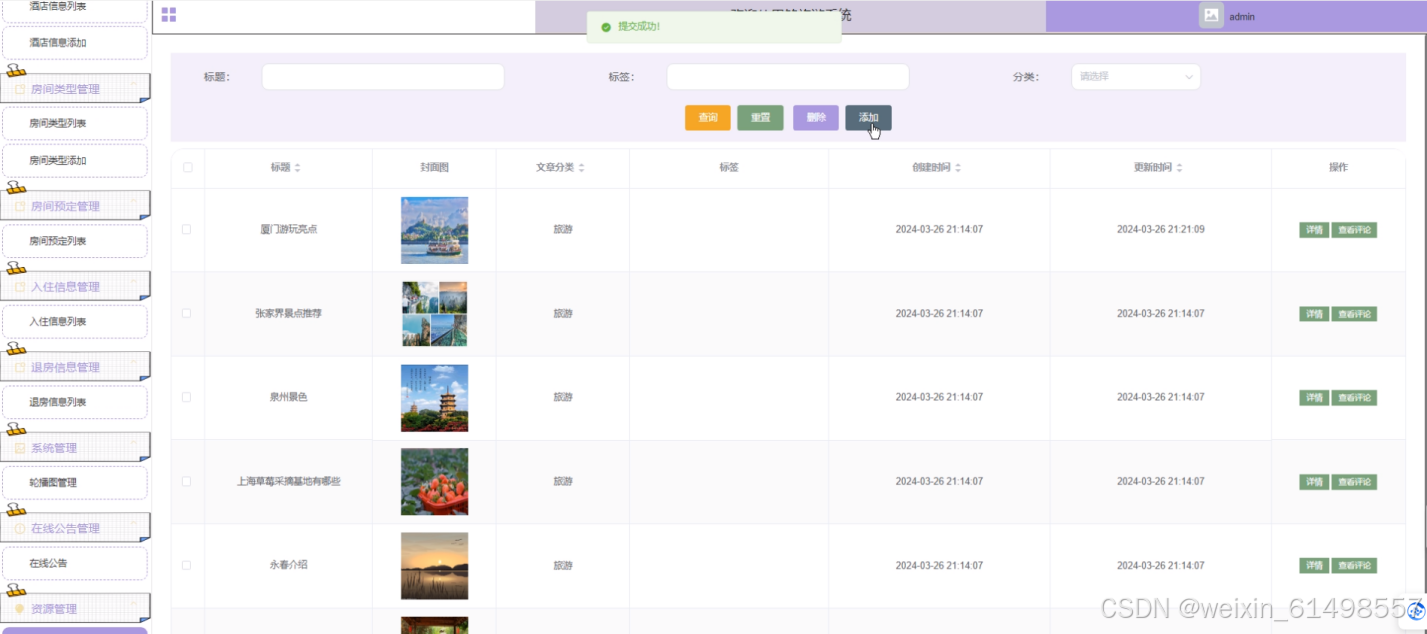Click 查看评论 for 永春介绍
1427x634 pixels.
click(1354, 566)
